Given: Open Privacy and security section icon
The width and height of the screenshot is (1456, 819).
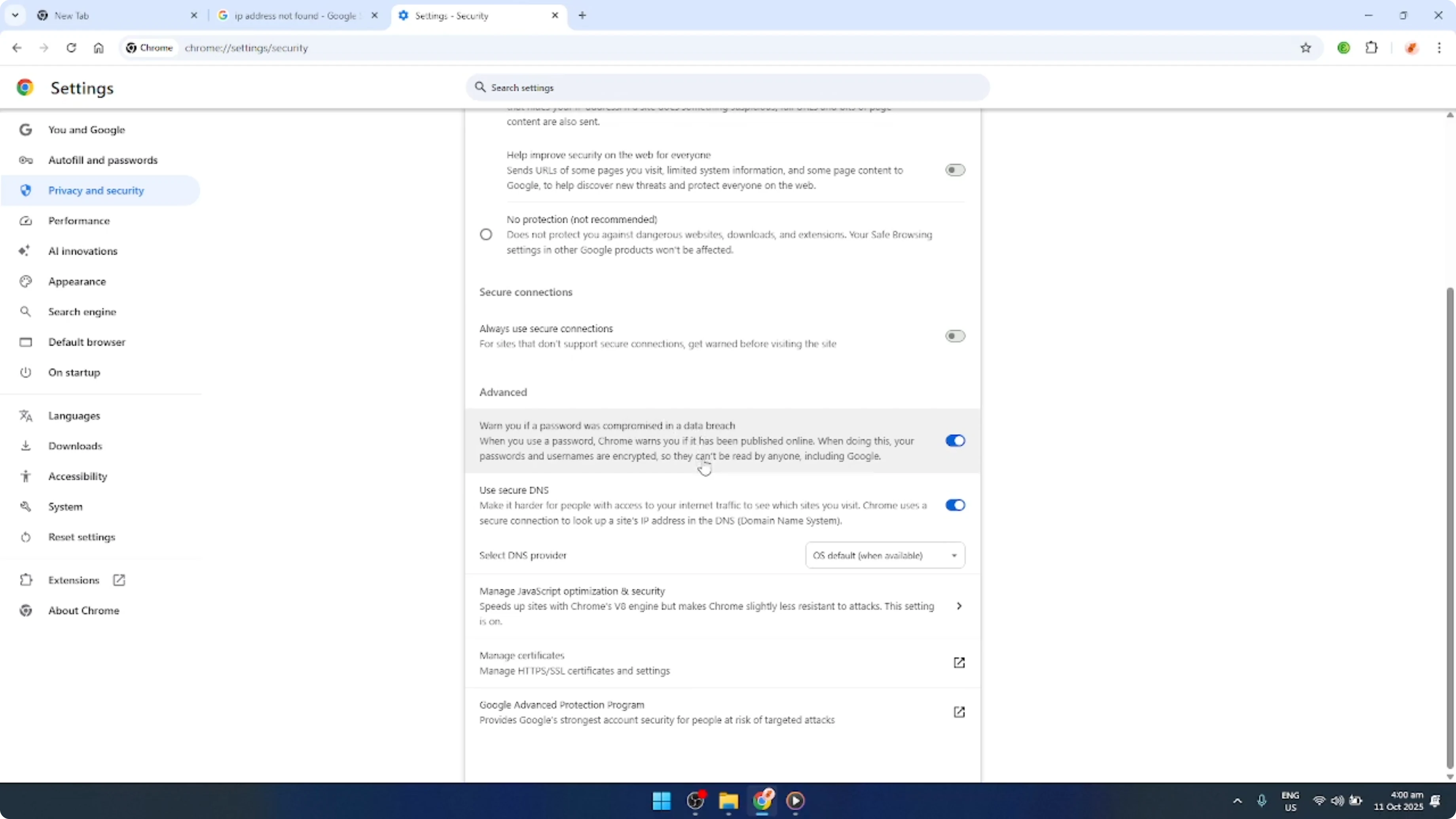Looking at the screenshot, I should (25, 190).
